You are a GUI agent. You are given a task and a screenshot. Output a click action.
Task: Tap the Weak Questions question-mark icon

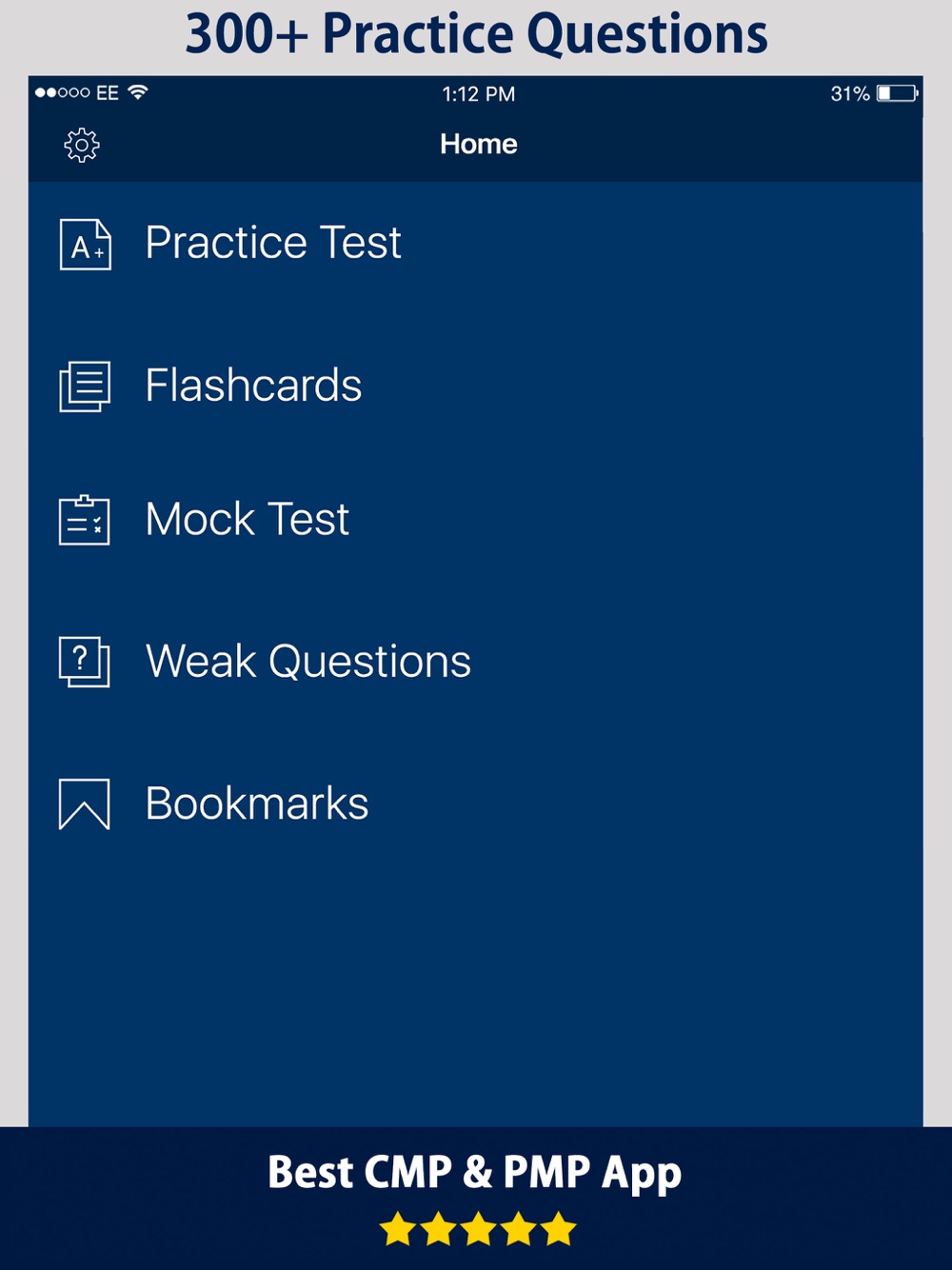tap(85, 662)
